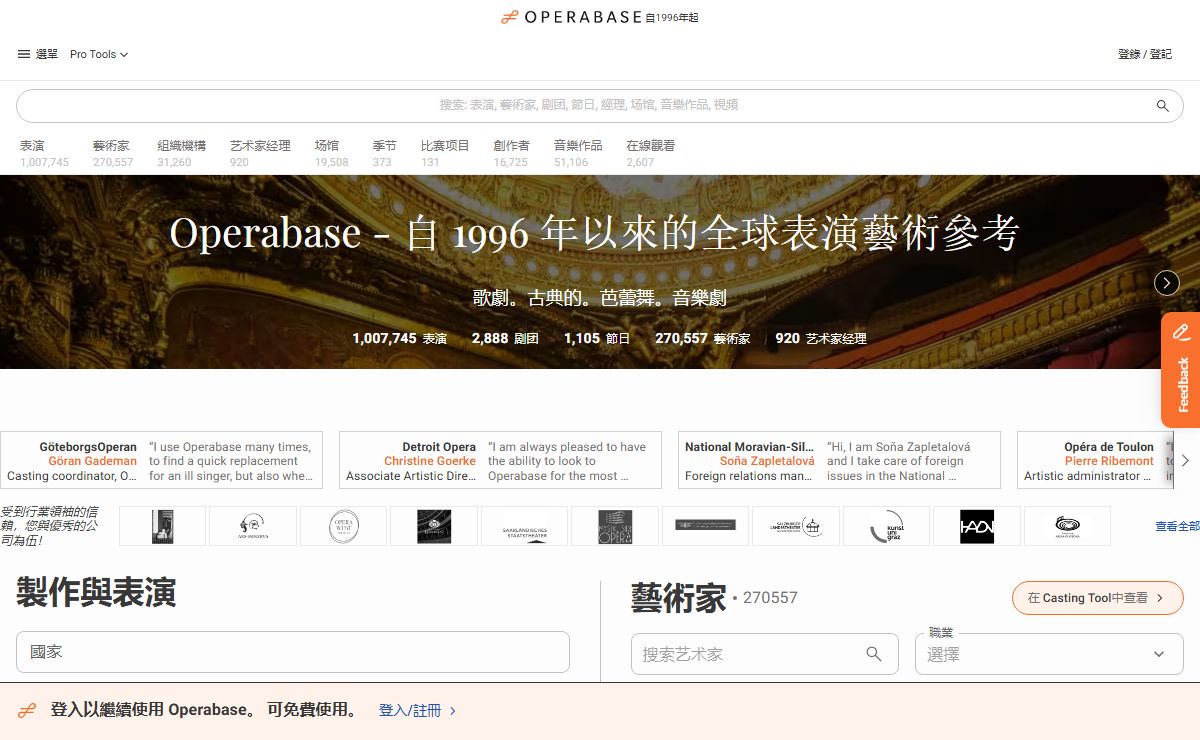Focus the main search bar
Screen dimensions: 1200x740
pyautogui.click(x=599, y=105)
